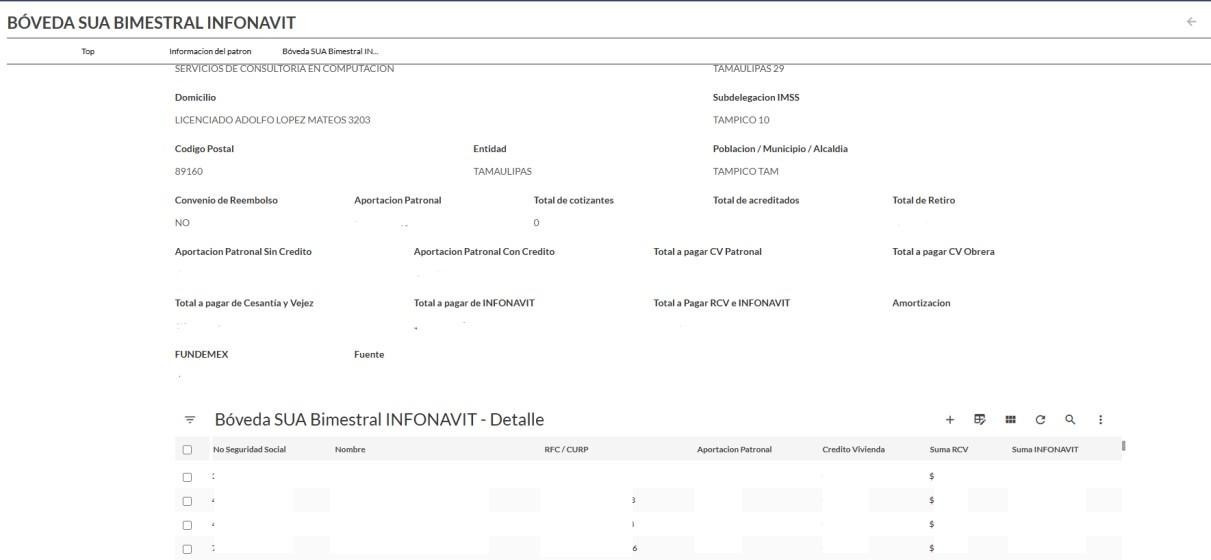Open the three-dot more options menu
Image resolution: width=1211 pixels, height=560 pixels.
1101,420
